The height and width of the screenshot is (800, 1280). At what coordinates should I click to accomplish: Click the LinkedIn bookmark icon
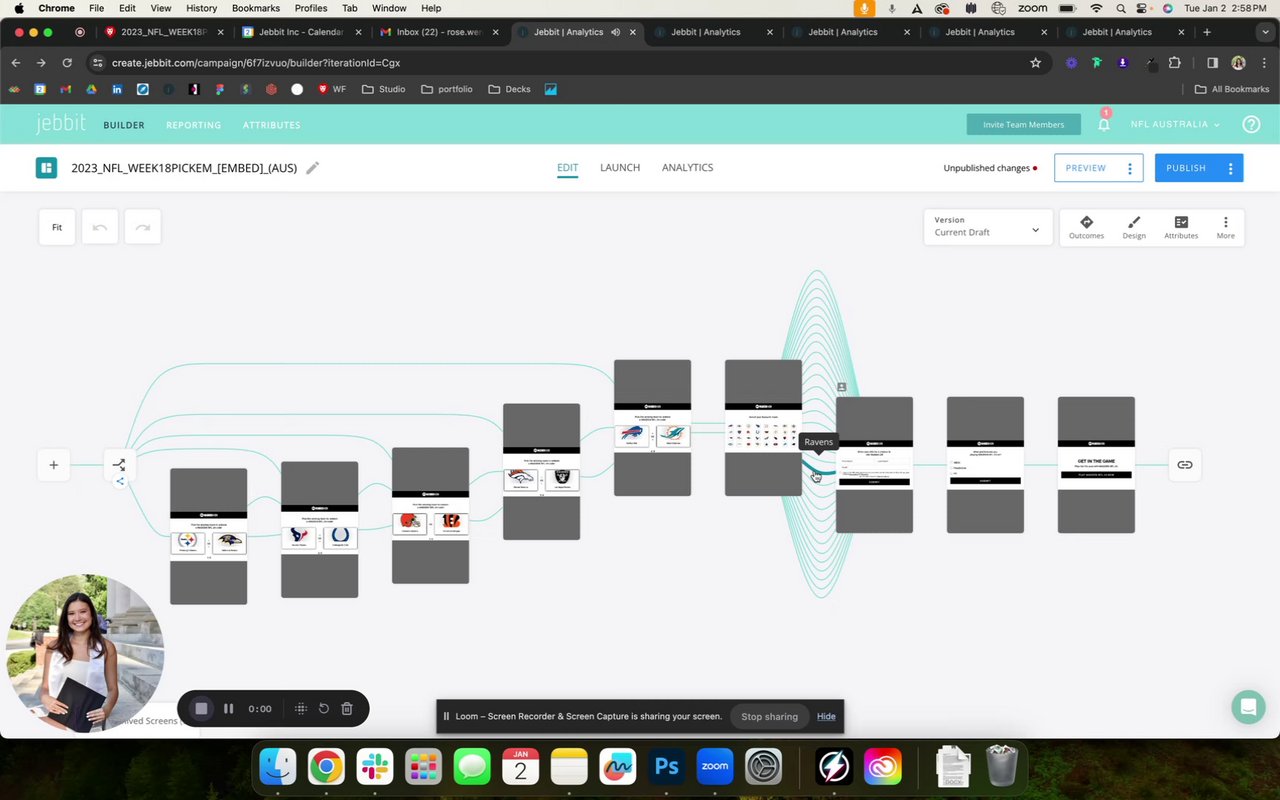pos(117,89)
